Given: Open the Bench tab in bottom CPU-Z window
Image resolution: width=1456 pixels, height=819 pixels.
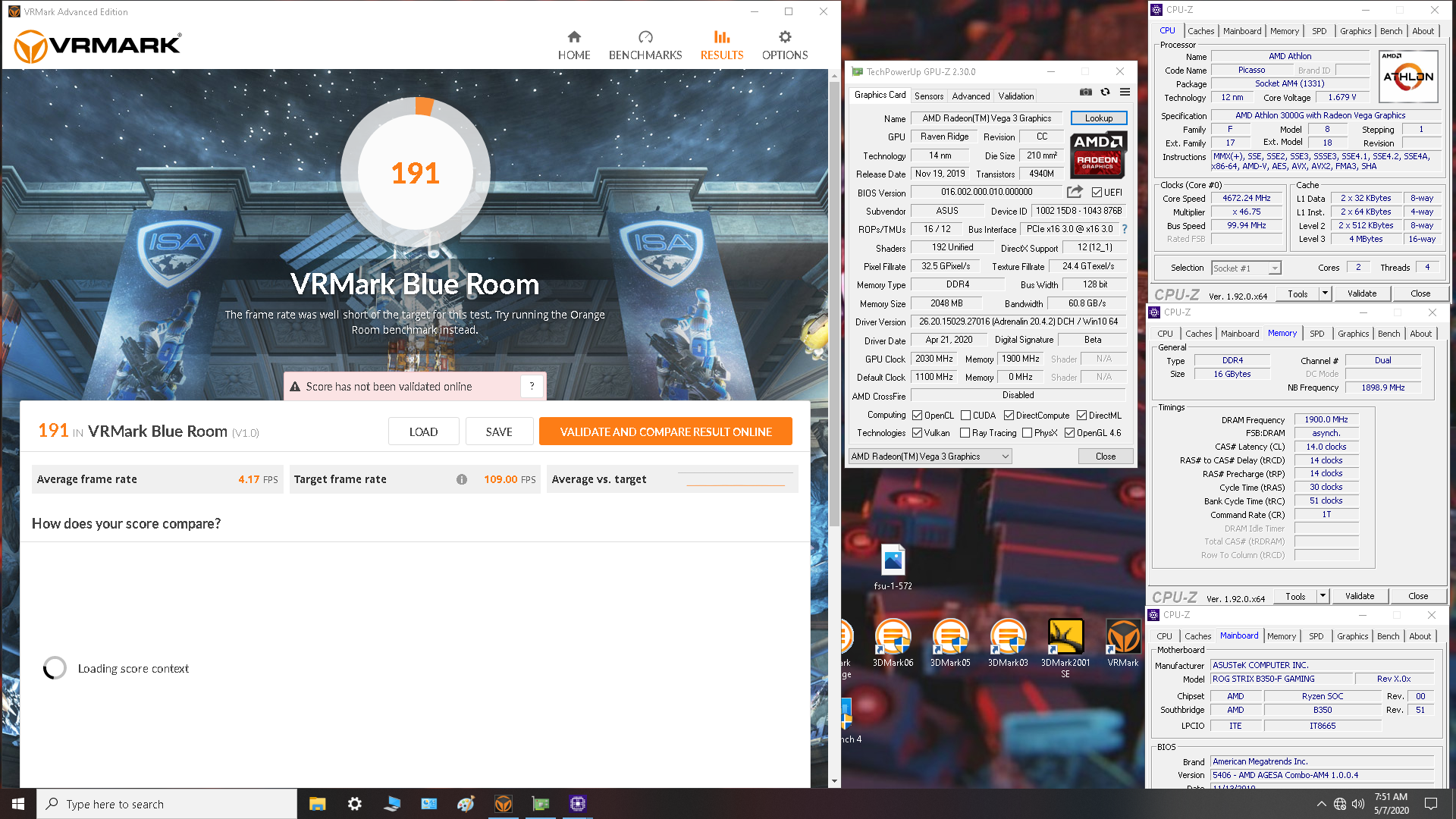Looking at the screenshot, I should (x=1389, y=636).
